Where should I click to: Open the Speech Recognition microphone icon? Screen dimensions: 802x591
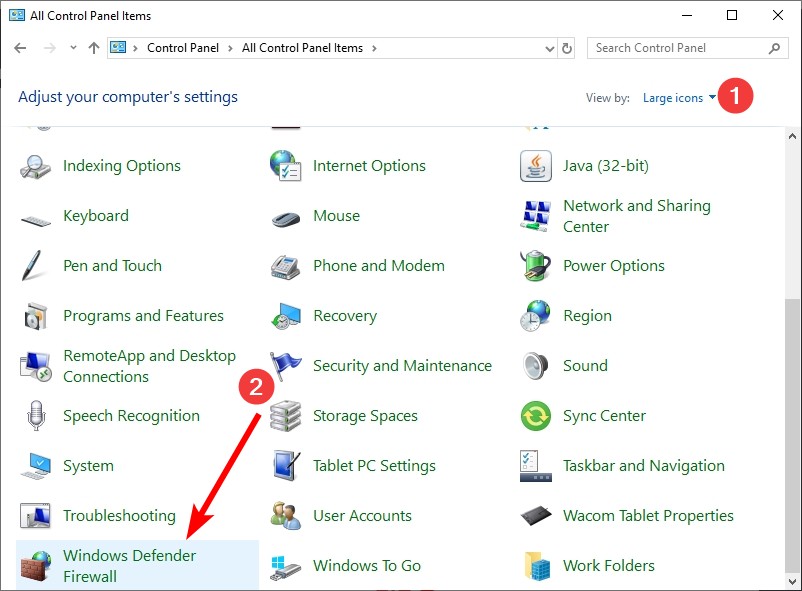click(36, 415)
